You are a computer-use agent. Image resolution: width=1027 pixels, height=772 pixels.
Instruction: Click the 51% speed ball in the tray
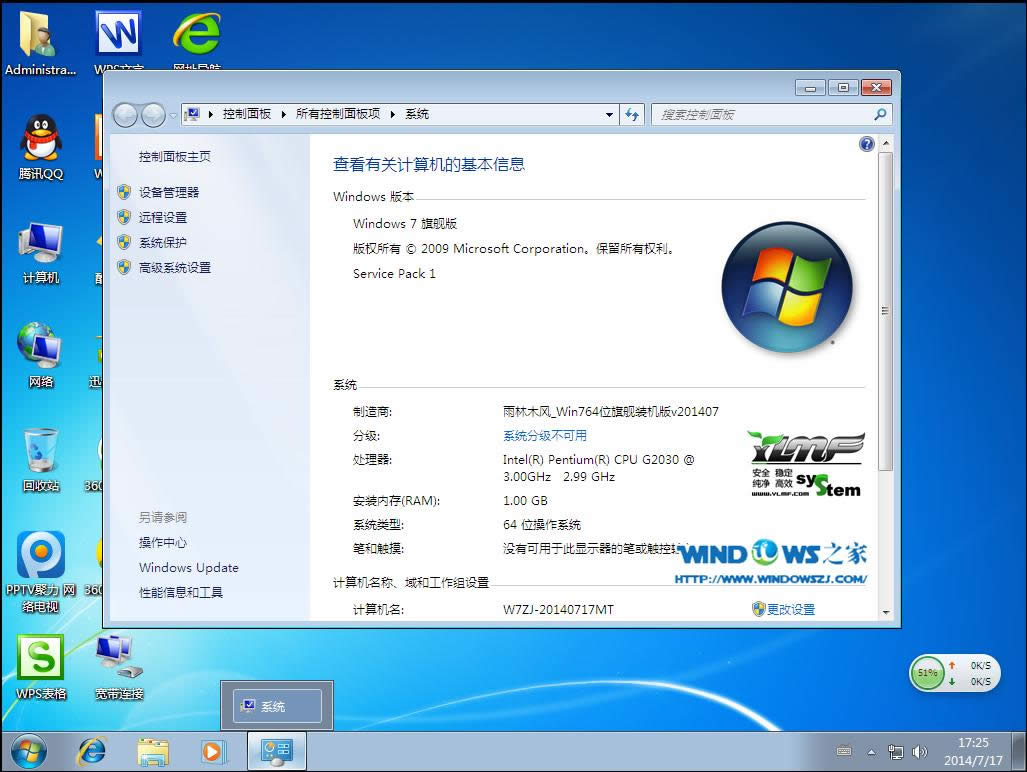click(926, 673)
